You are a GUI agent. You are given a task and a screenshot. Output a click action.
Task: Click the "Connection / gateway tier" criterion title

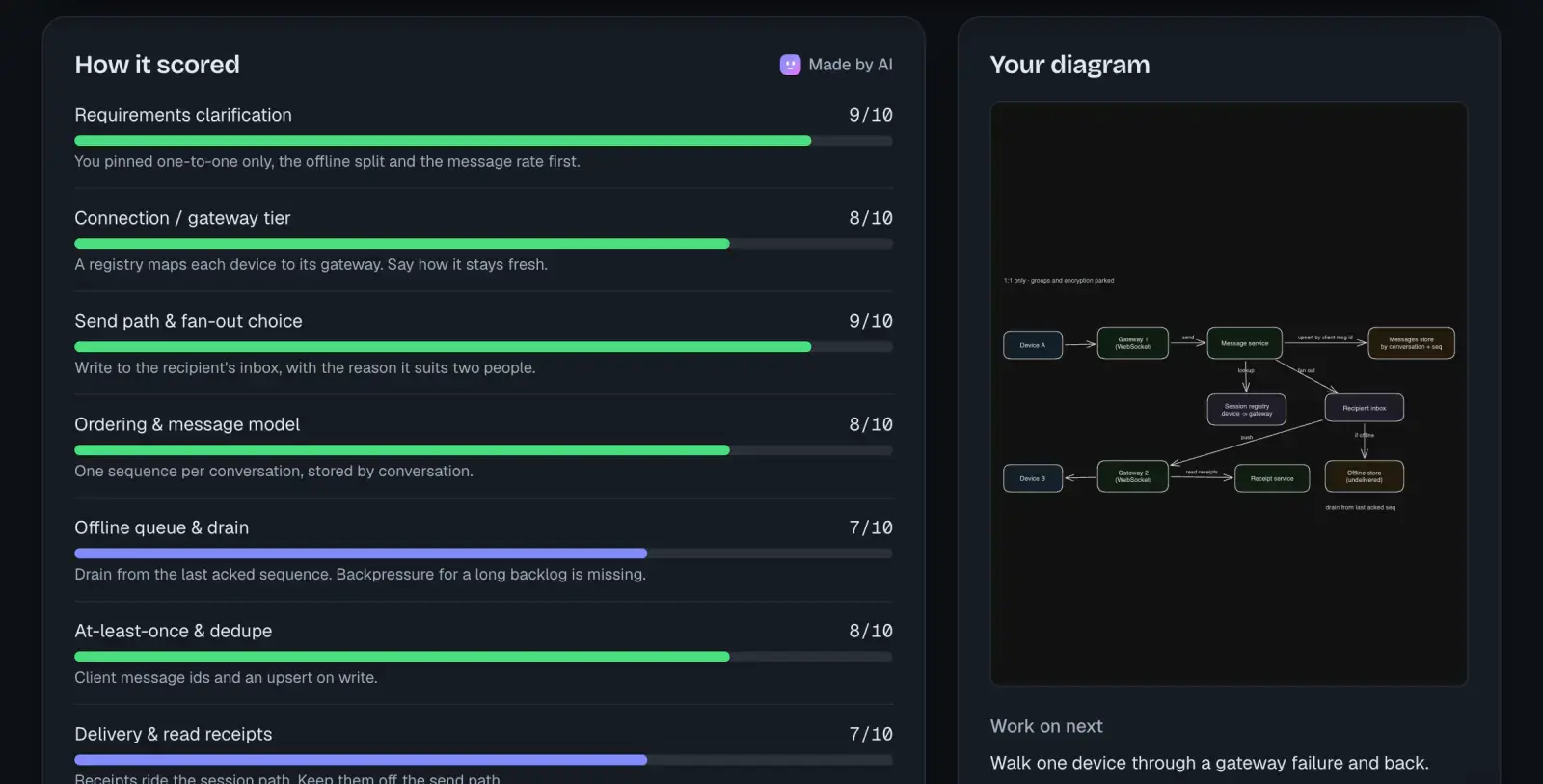[x=182, y=218]
